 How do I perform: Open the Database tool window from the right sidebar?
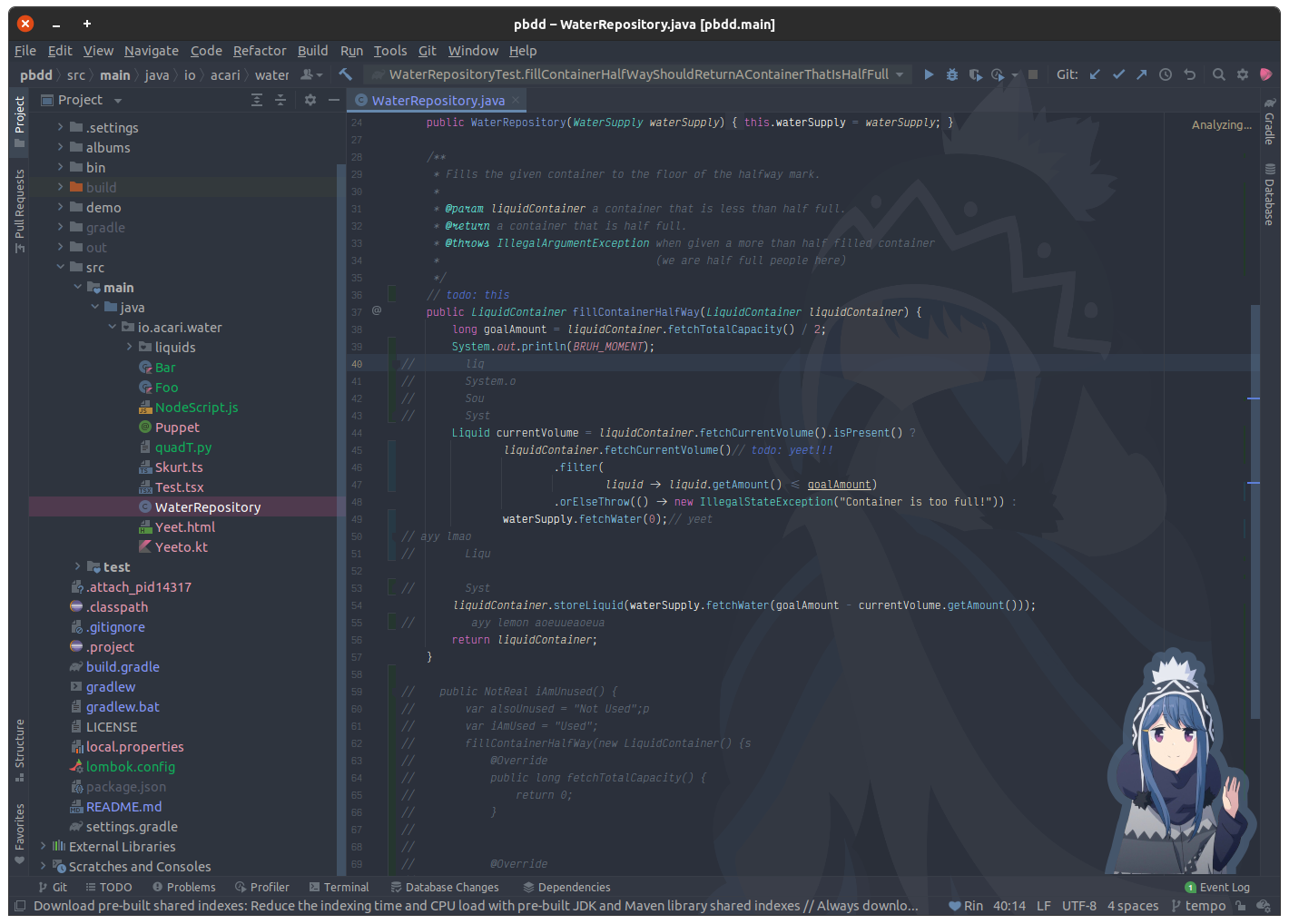tap(1270, 192)
